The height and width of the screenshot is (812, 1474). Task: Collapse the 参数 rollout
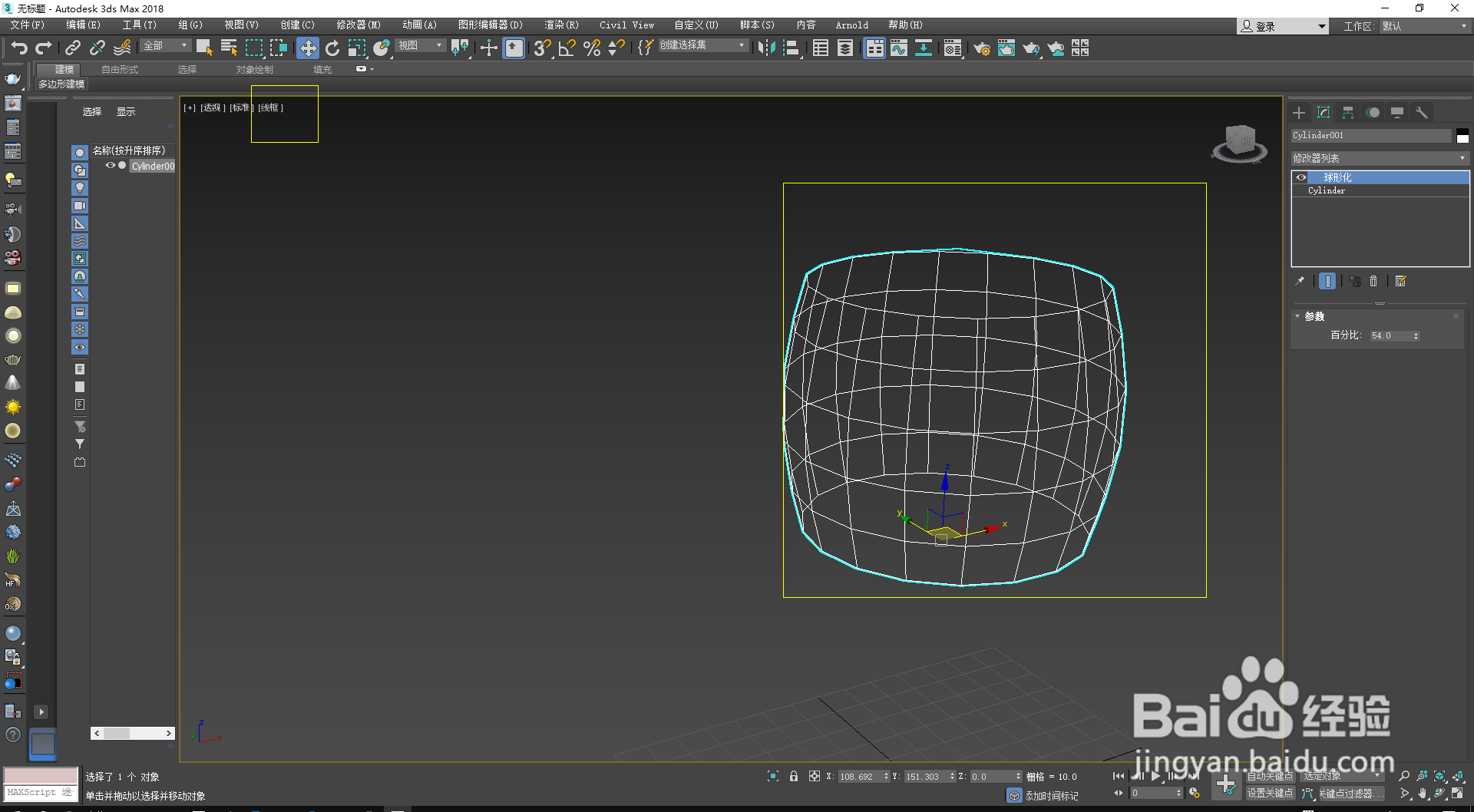(1314, 316)
